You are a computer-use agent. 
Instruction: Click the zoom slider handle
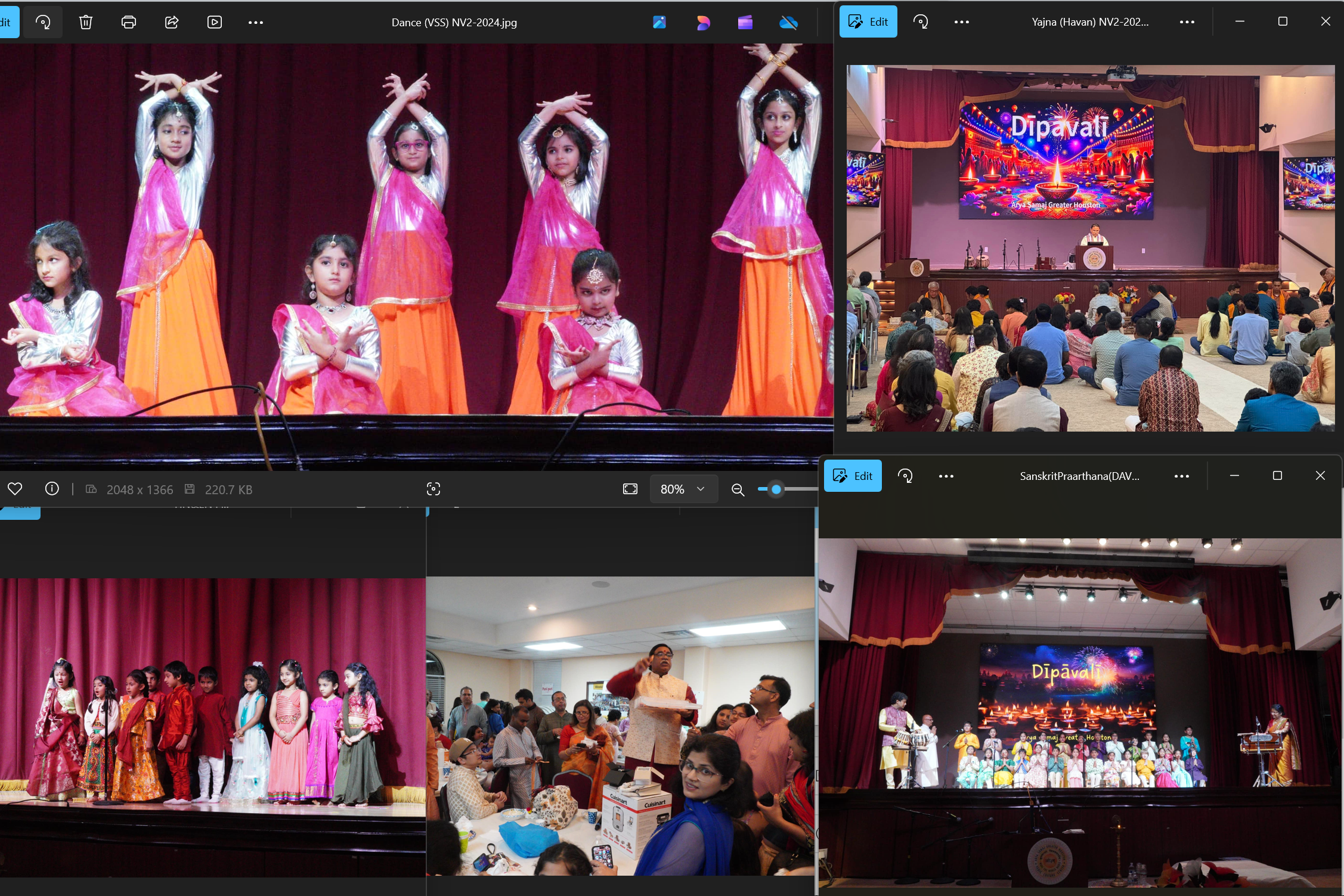[776, 489]
